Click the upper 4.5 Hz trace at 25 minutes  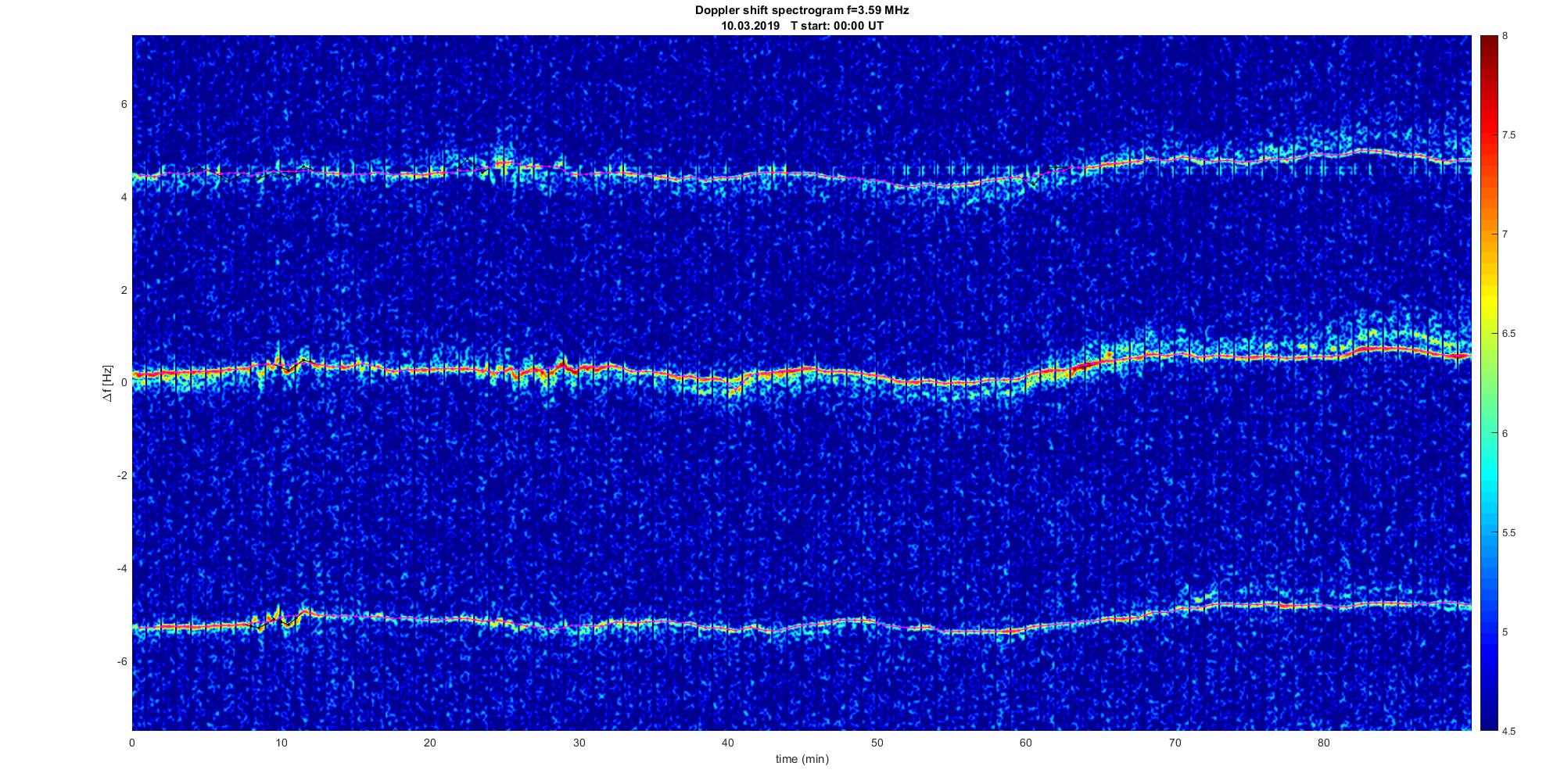click(504, 163)
